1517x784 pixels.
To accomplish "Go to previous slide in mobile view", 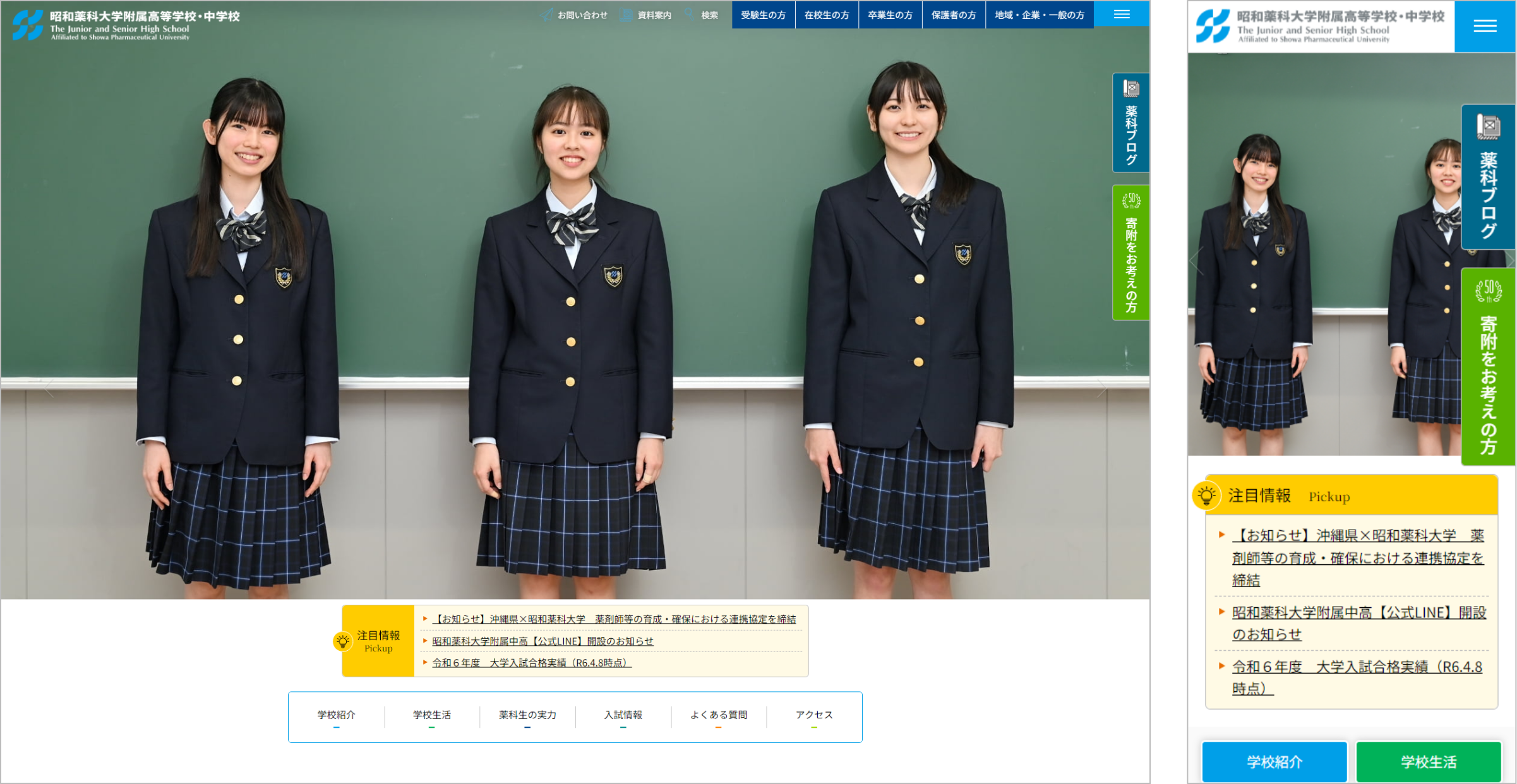I will 1196,261.
